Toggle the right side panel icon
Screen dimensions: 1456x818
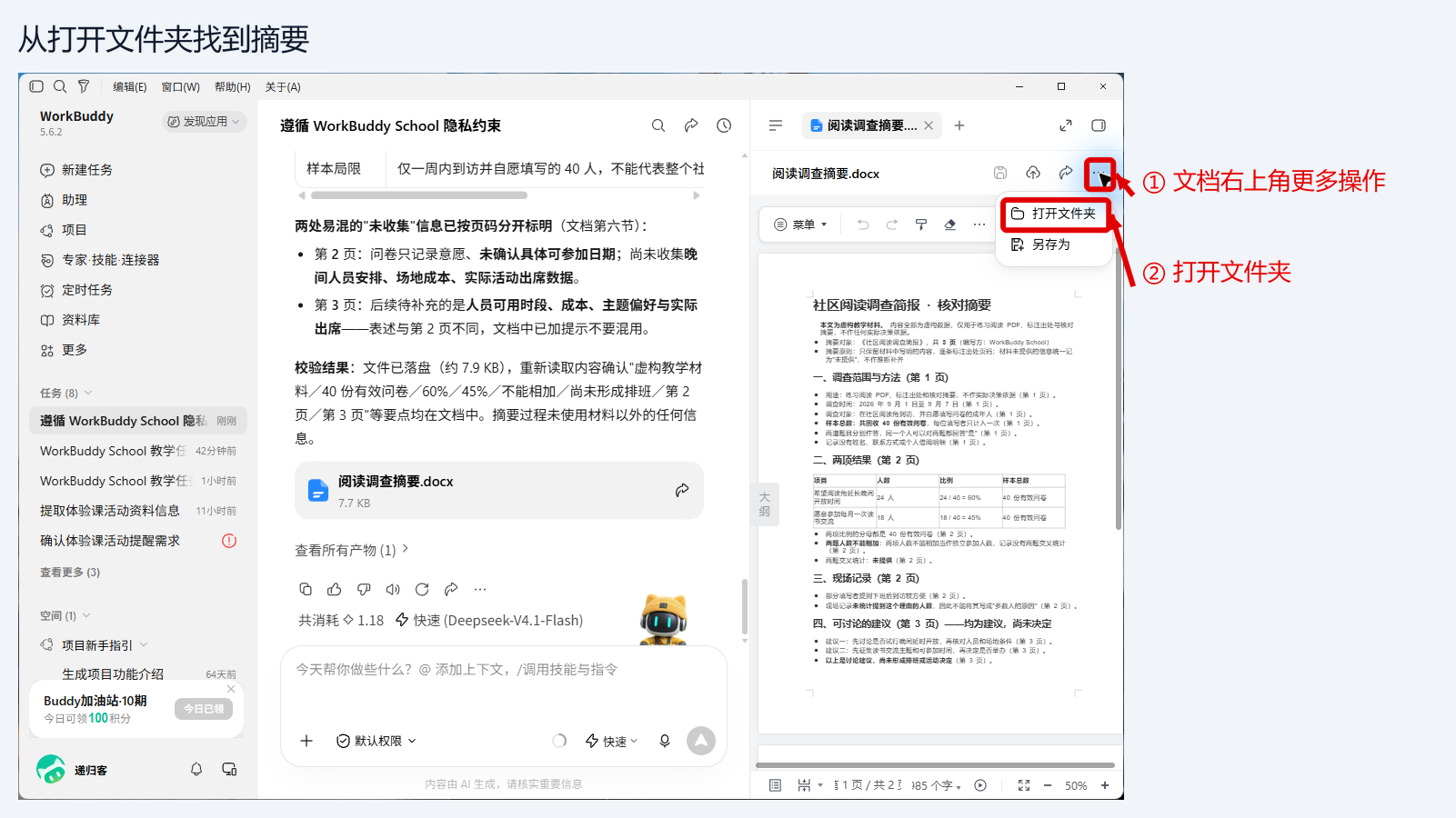coord(1099,125)
